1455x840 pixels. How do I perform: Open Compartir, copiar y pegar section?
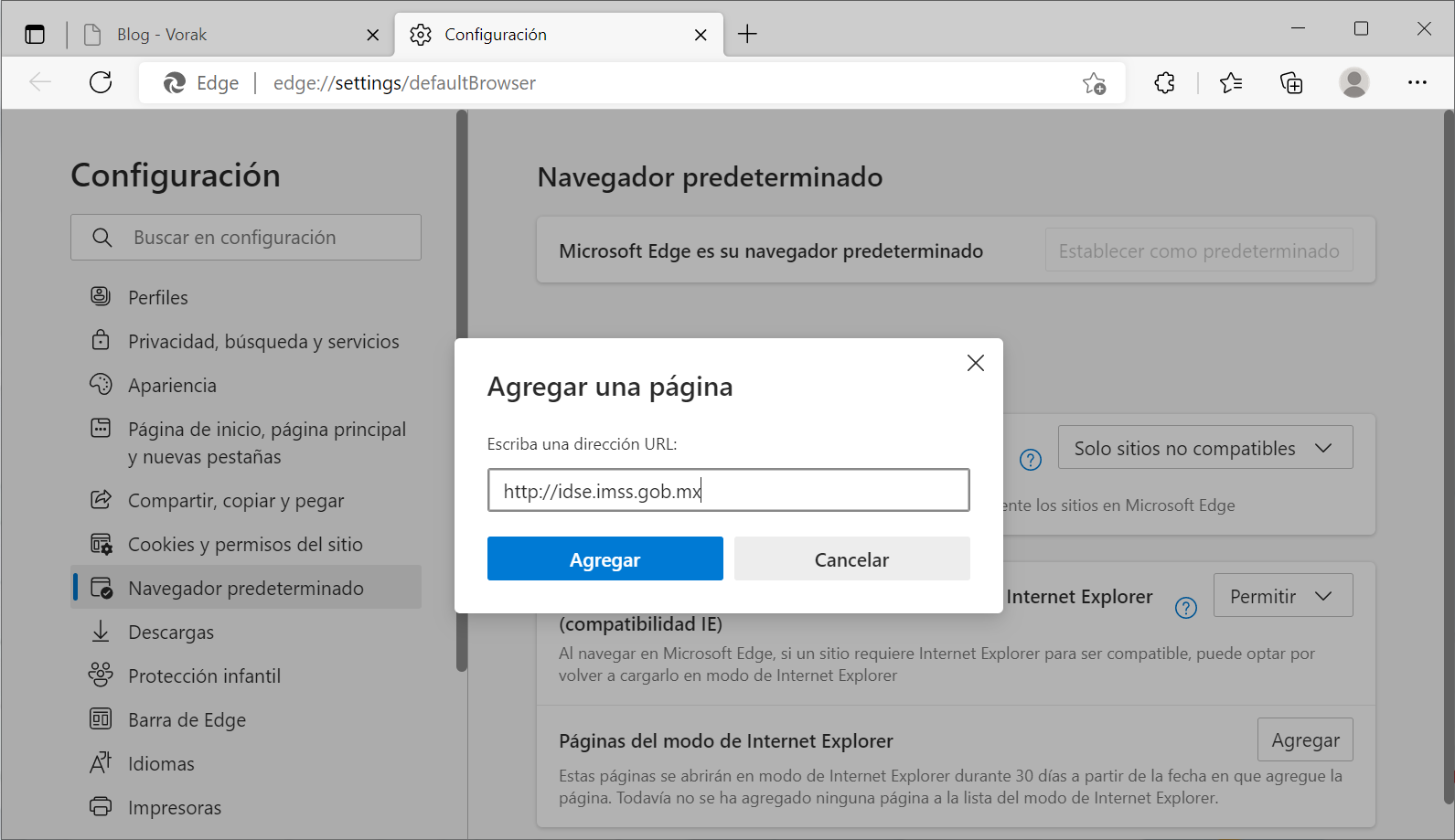coord(246,500)
